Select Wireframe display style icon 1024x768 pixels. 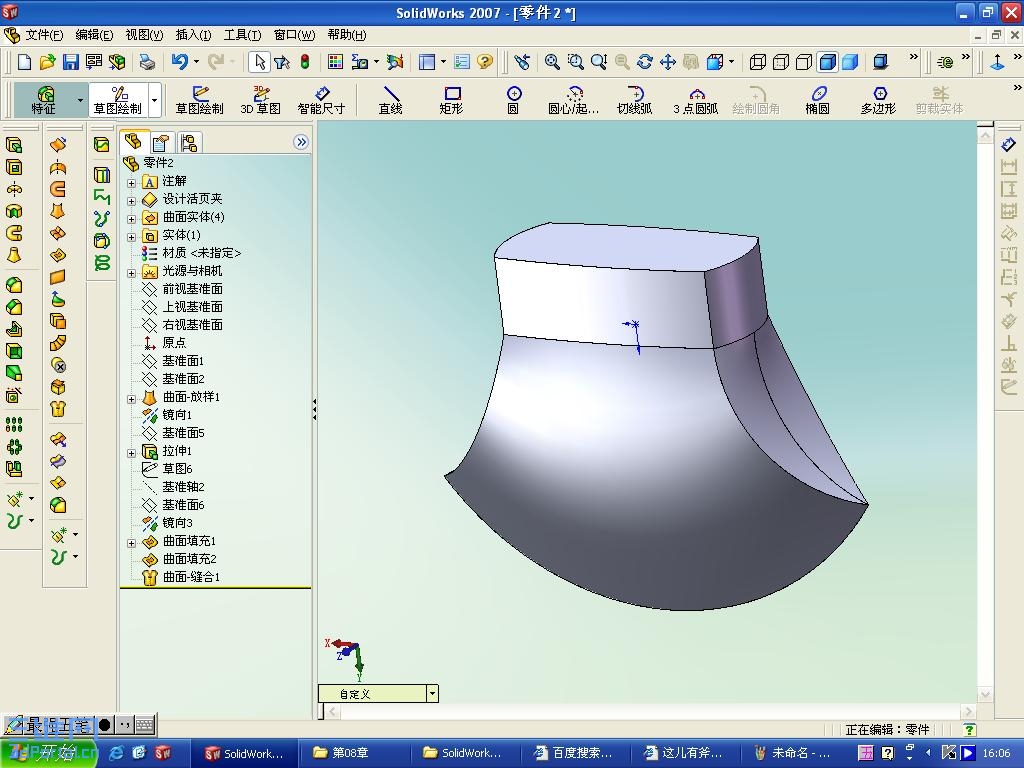758,62
